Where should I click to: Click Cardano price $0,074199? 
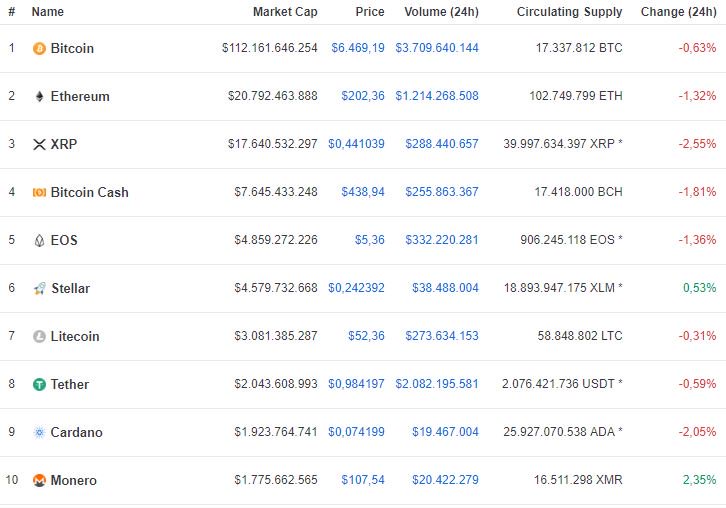[357, 432]
